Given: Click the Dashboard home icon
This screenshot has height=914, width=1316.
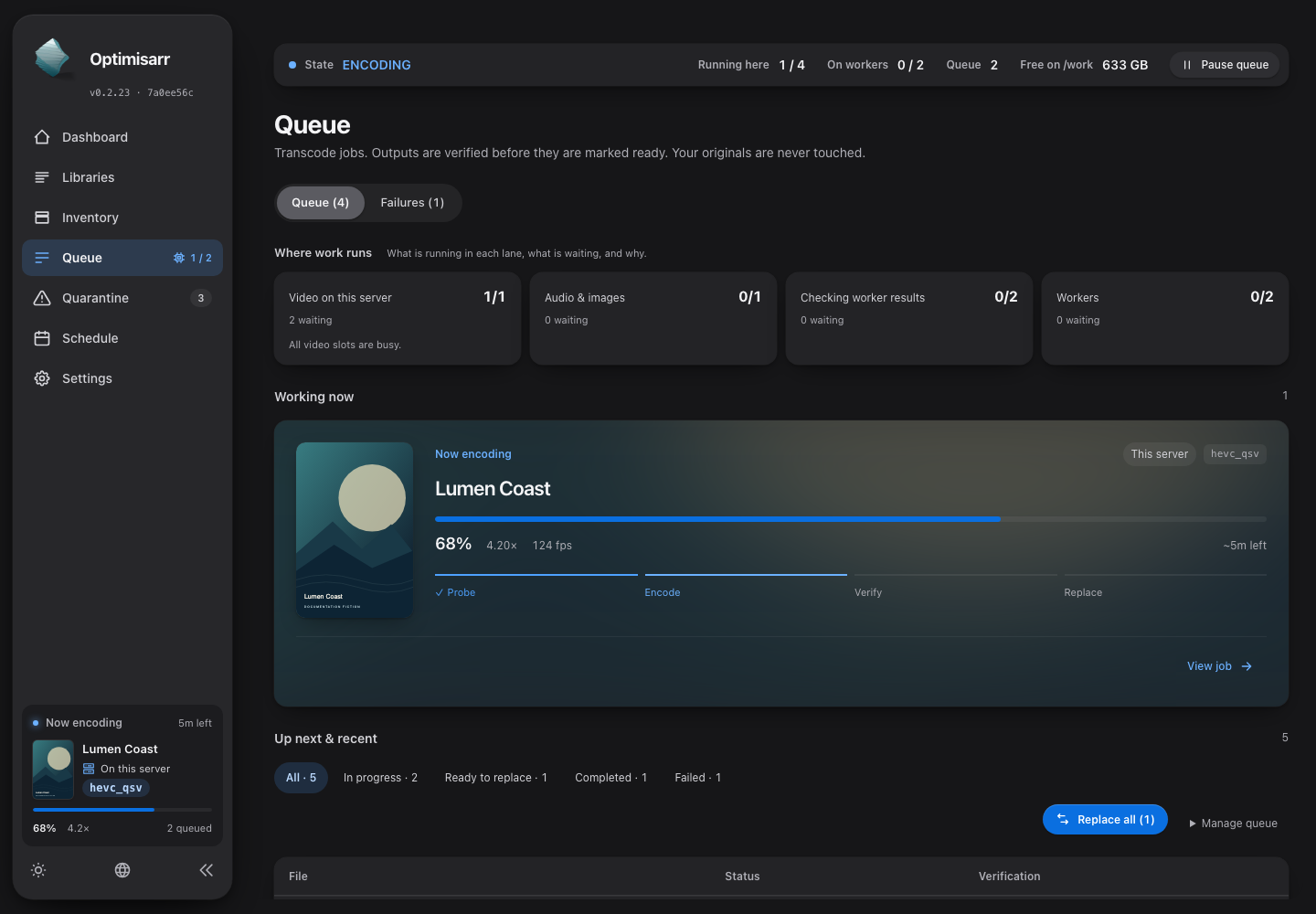Looking at the screenshot, I should coord(42,137).
